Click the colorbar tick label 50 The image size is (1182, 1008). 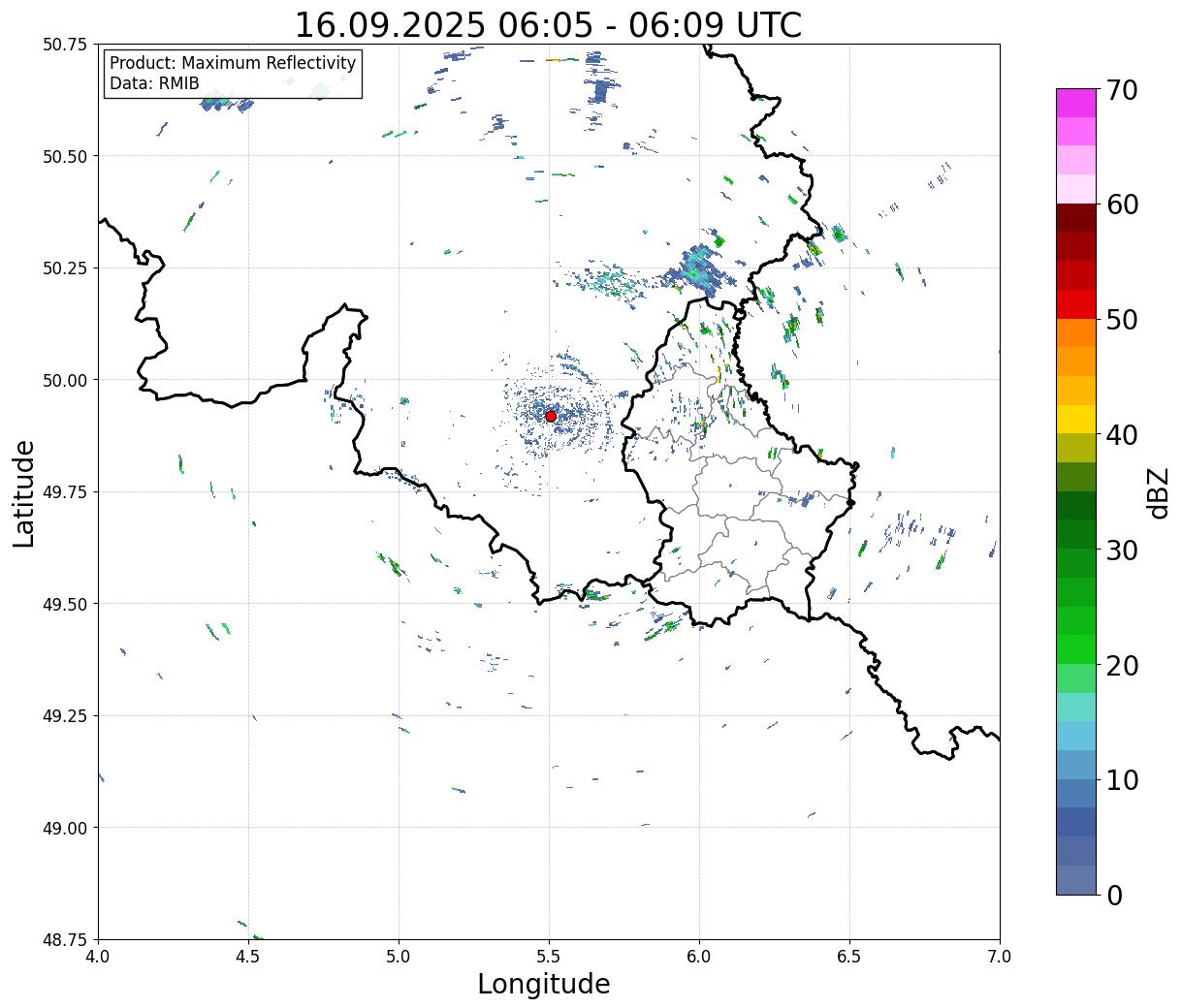tap(1121, 320)
